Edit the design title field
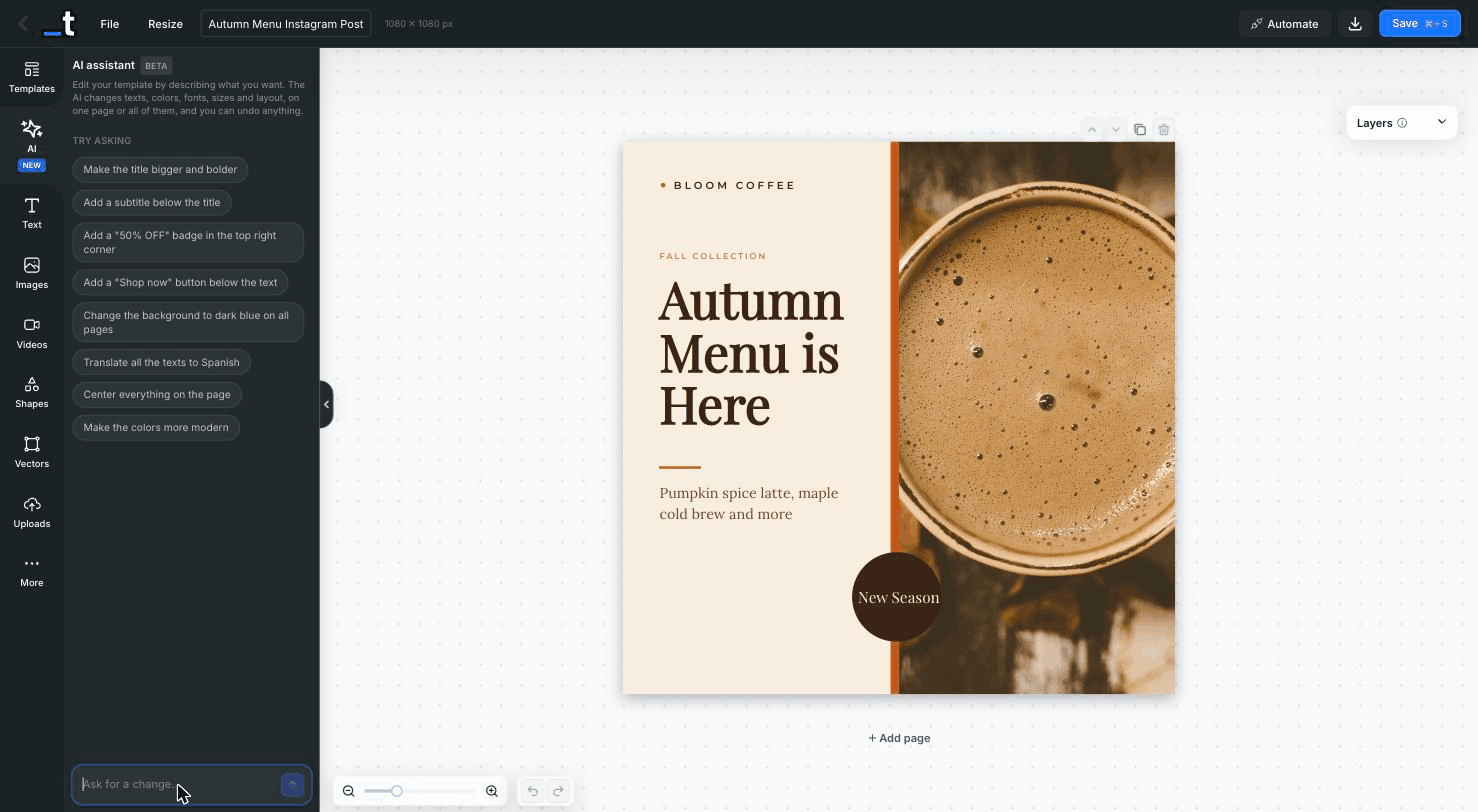Screen dimensions: 1478x812 (x=286, y=24)
